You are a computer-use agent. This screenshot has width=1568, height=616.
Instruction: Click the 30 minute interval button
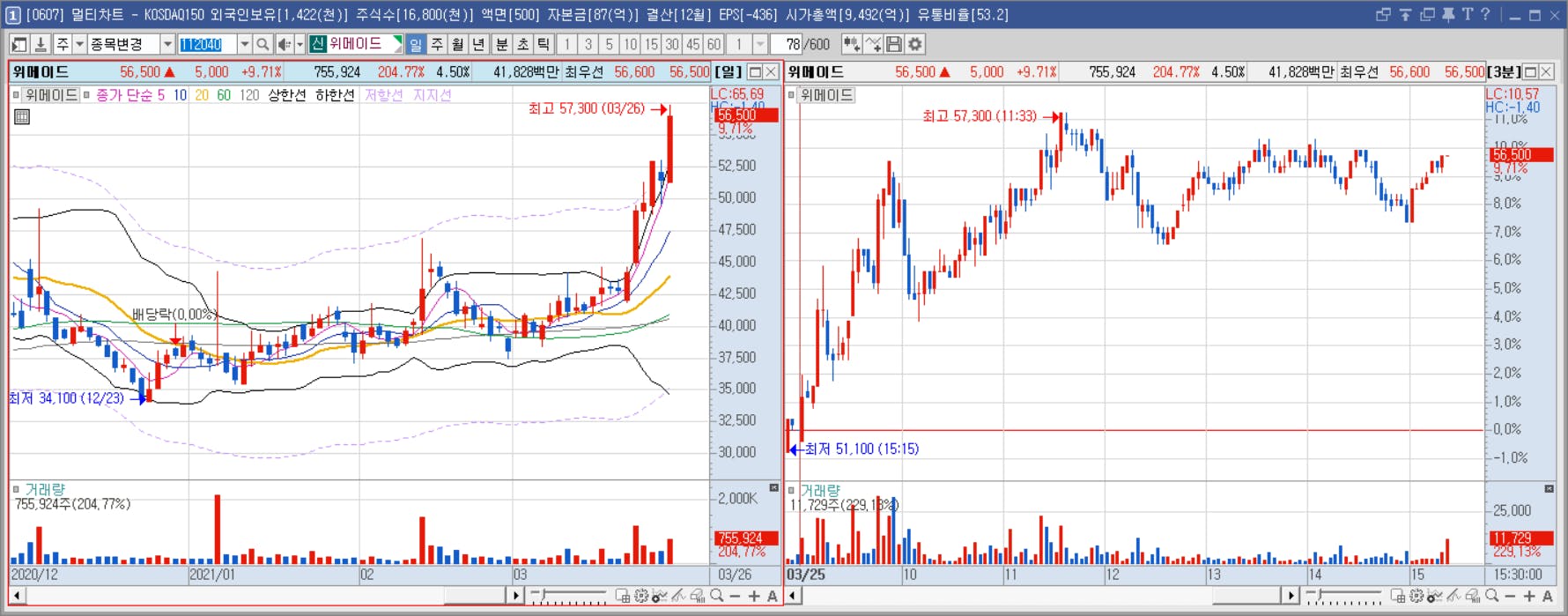[x=672, y=44]
